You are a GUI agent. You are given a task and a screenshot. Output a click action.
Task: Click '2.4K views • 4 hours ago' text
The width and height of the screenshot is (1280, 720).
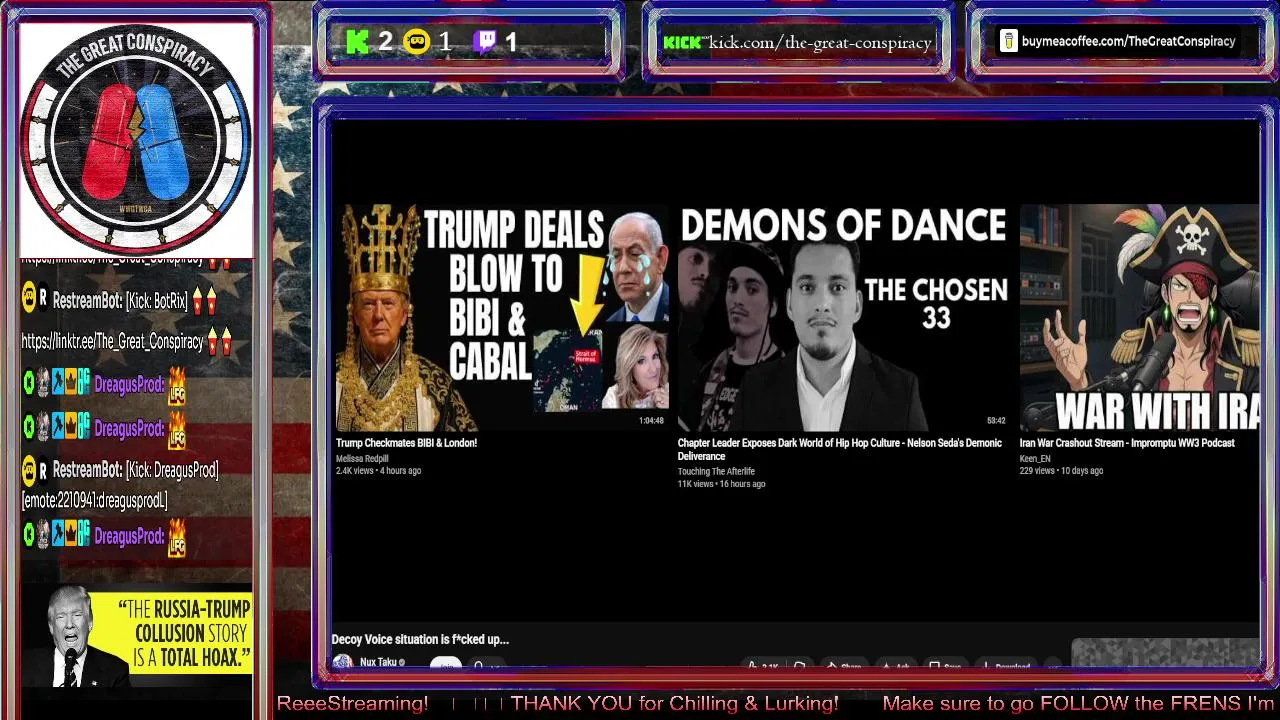coord(378,471)
